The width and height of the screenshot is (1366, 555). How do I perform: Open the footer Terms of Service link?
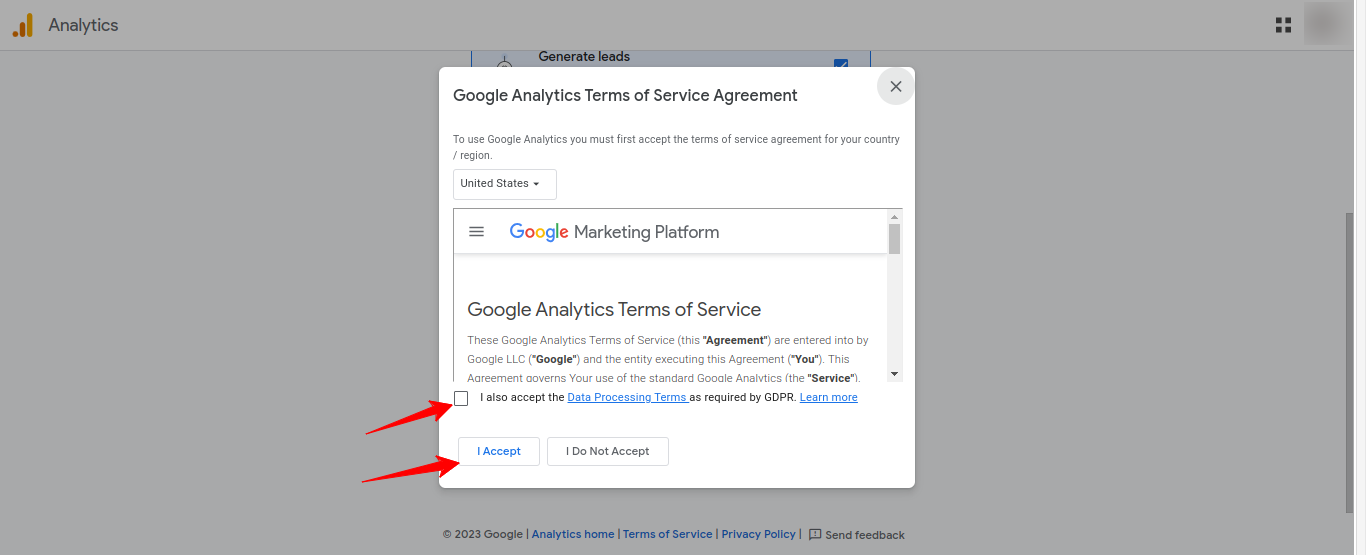667,535
